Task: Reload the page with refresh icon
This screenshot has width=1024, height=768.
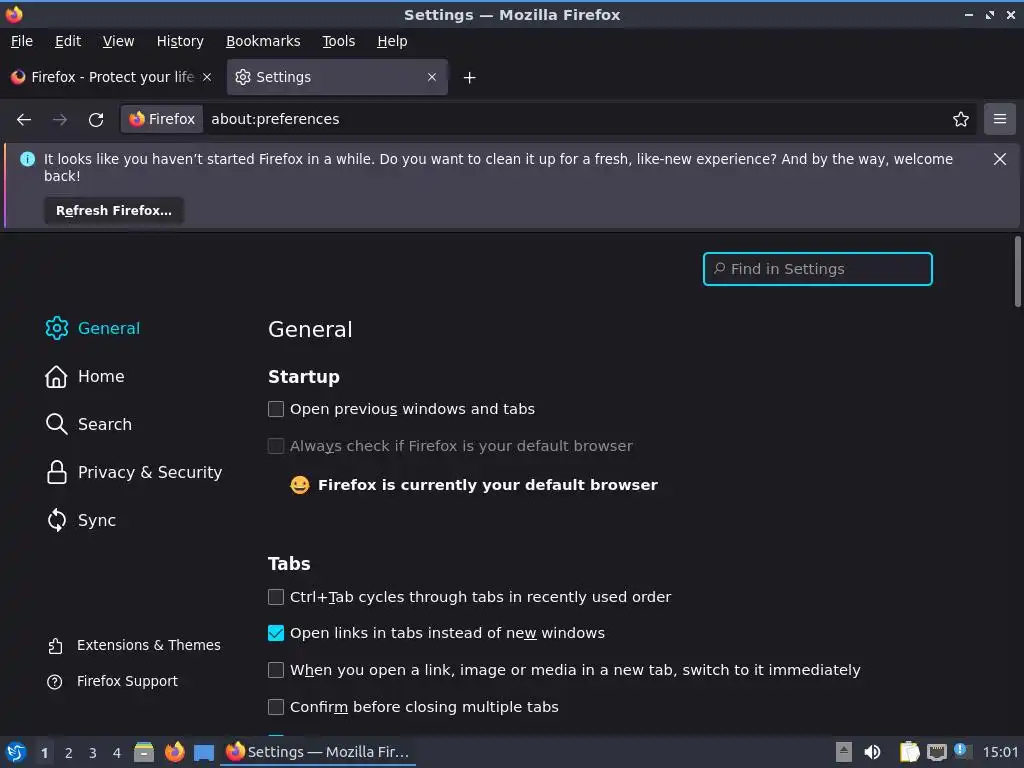Action: [x=96, y=120]
